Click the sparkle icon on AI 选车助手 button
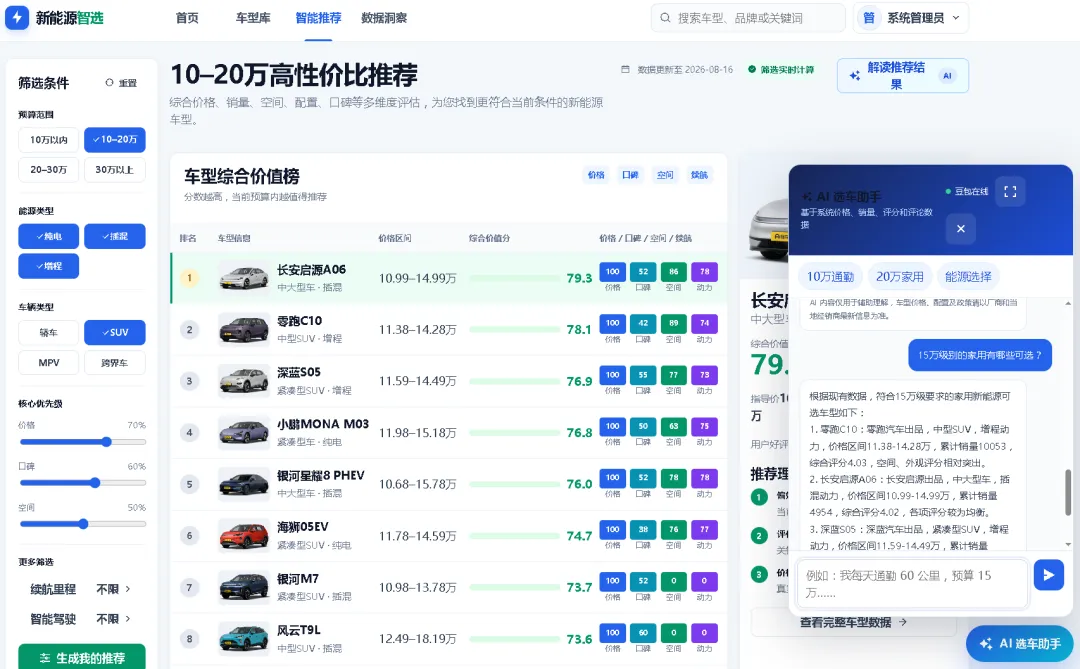Image resolution: width=1080 pixels, height=669 pixels. pos(986,644)
